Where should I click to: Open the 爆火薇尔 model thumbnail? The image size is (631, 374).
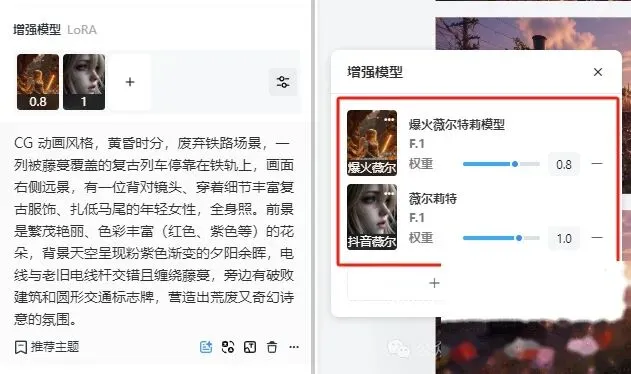372,143
